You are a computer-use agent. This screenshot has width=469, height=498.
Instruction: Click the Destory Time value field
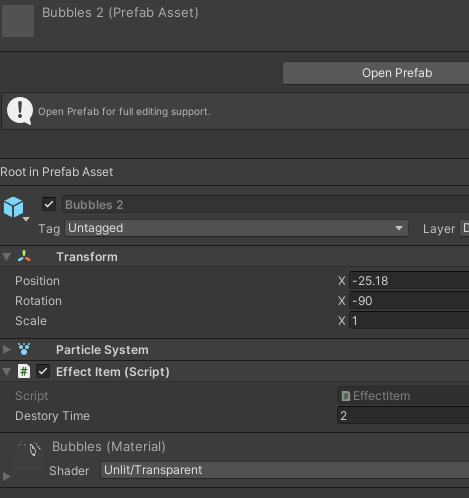coord(403,416)
